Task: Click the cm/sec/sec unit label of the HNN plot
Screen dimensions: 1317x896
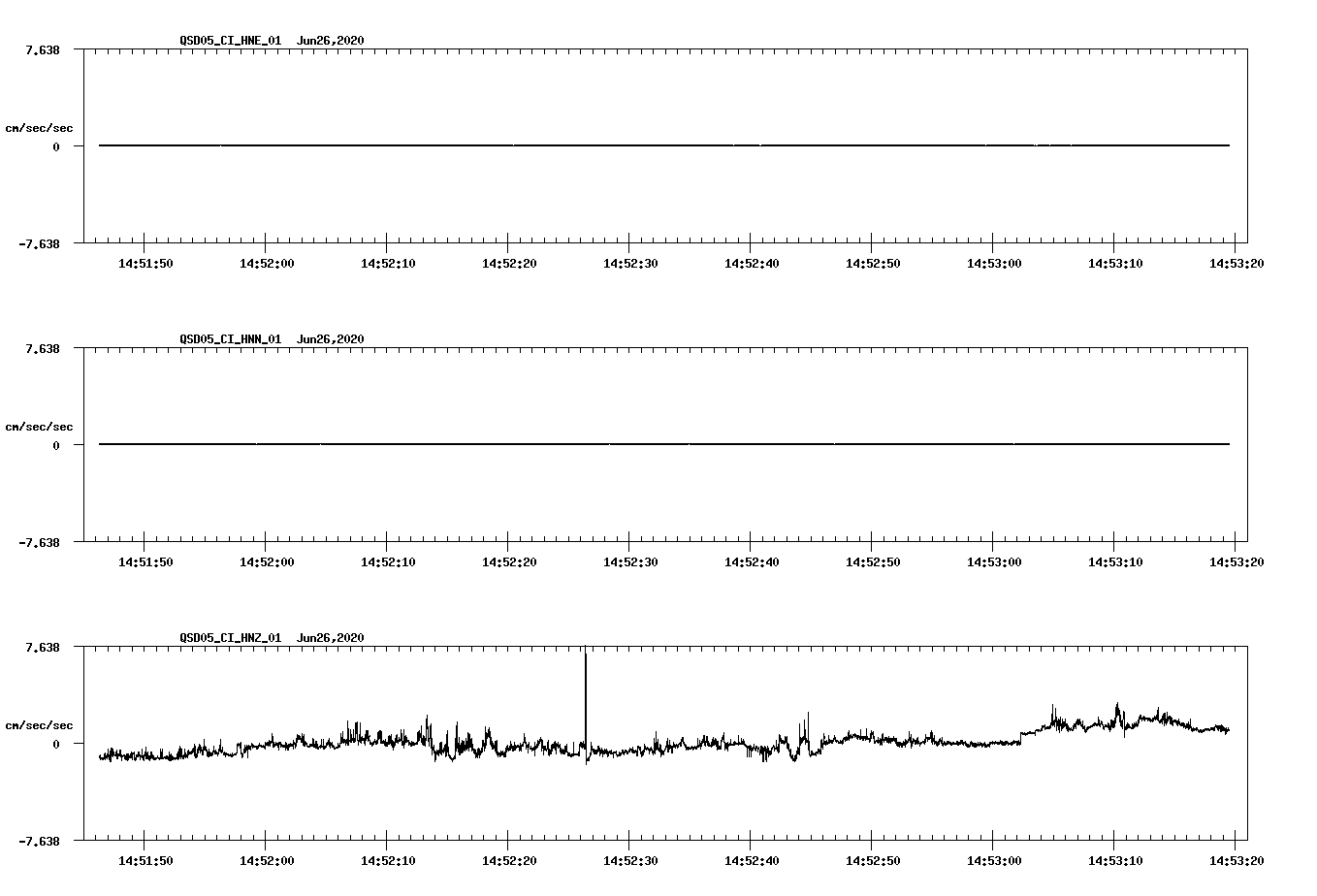Action: (40, 427)
